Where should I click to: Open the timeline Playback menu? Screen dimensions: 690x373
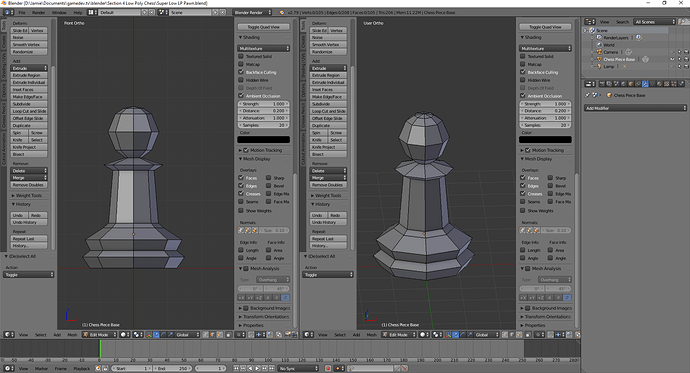81,368
